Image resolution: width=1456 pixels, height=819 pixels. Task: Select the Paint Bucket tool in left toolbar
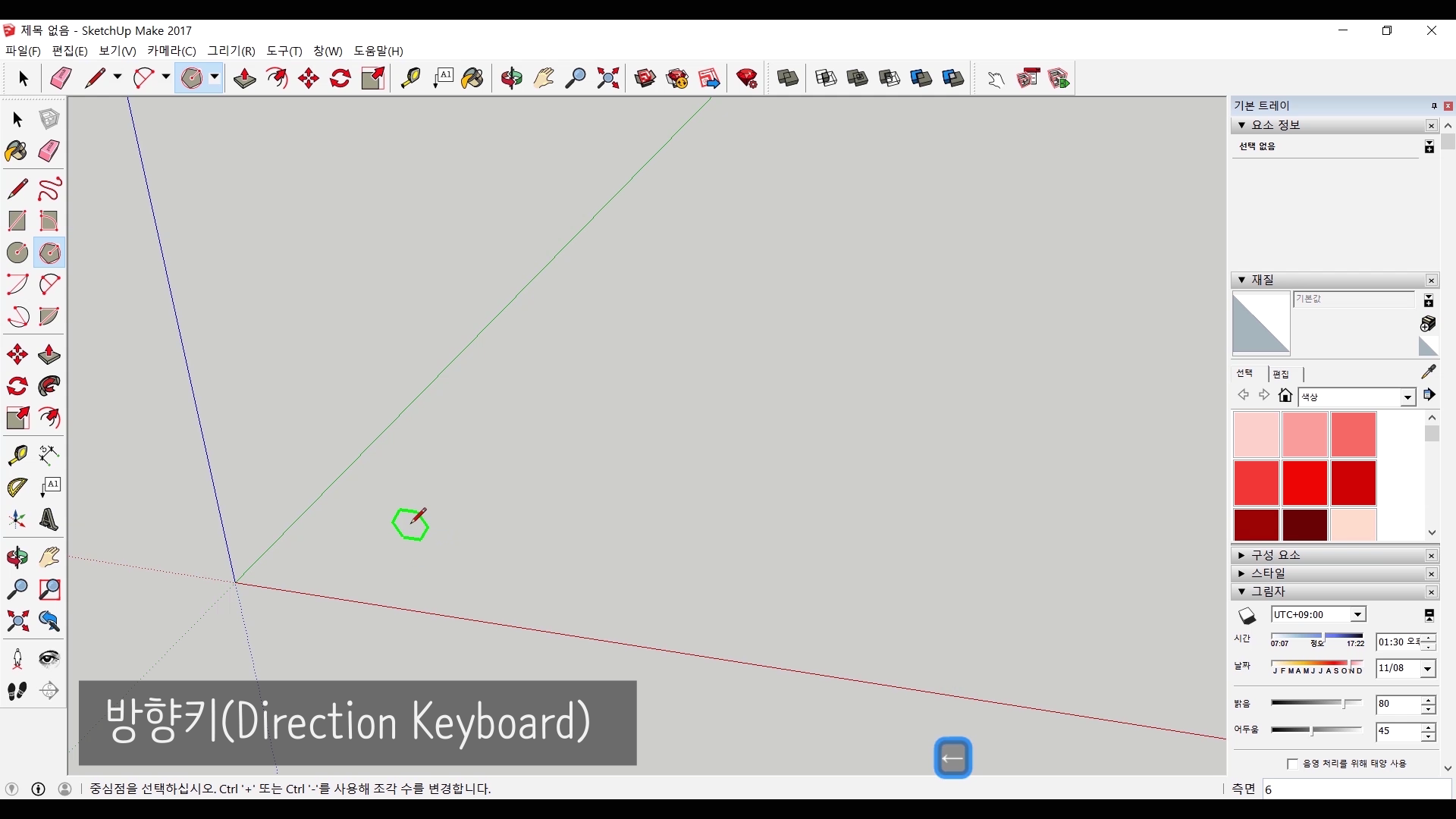(17, 151)
